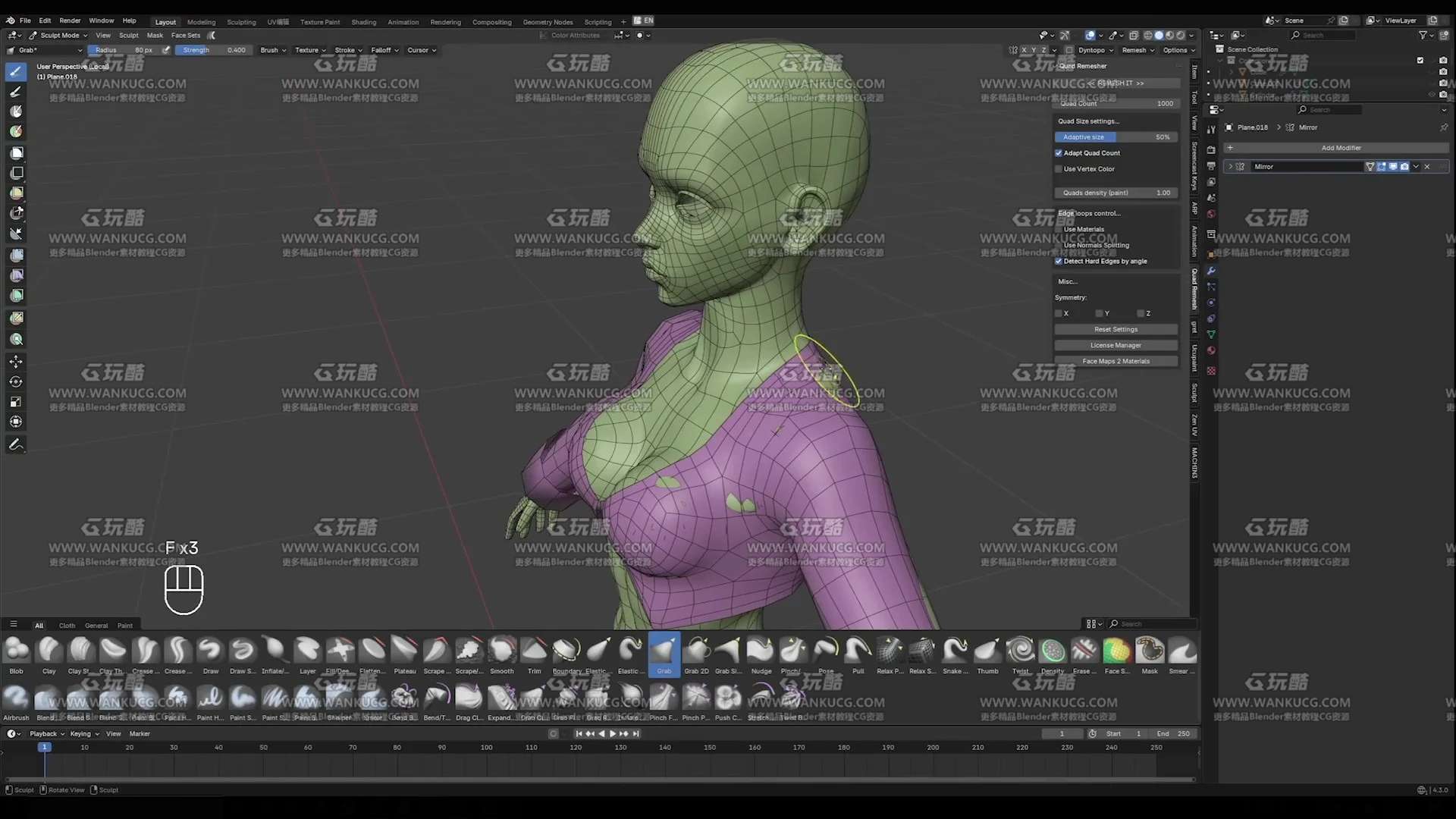The image size is (1456, 819).
Task: Open the Render menu
Action: [70, 20]
